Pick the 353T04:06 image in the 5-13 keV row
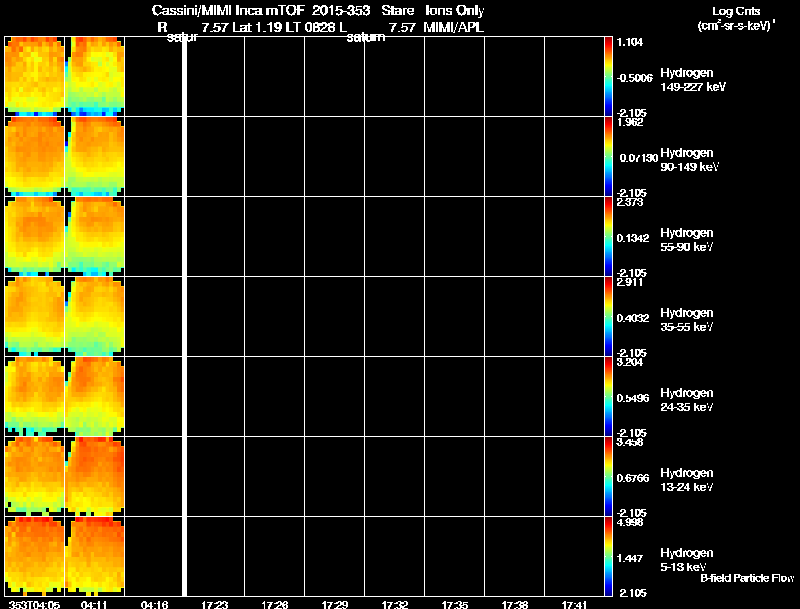The width and height of the screenshot is (800, 609). [34, 557]
